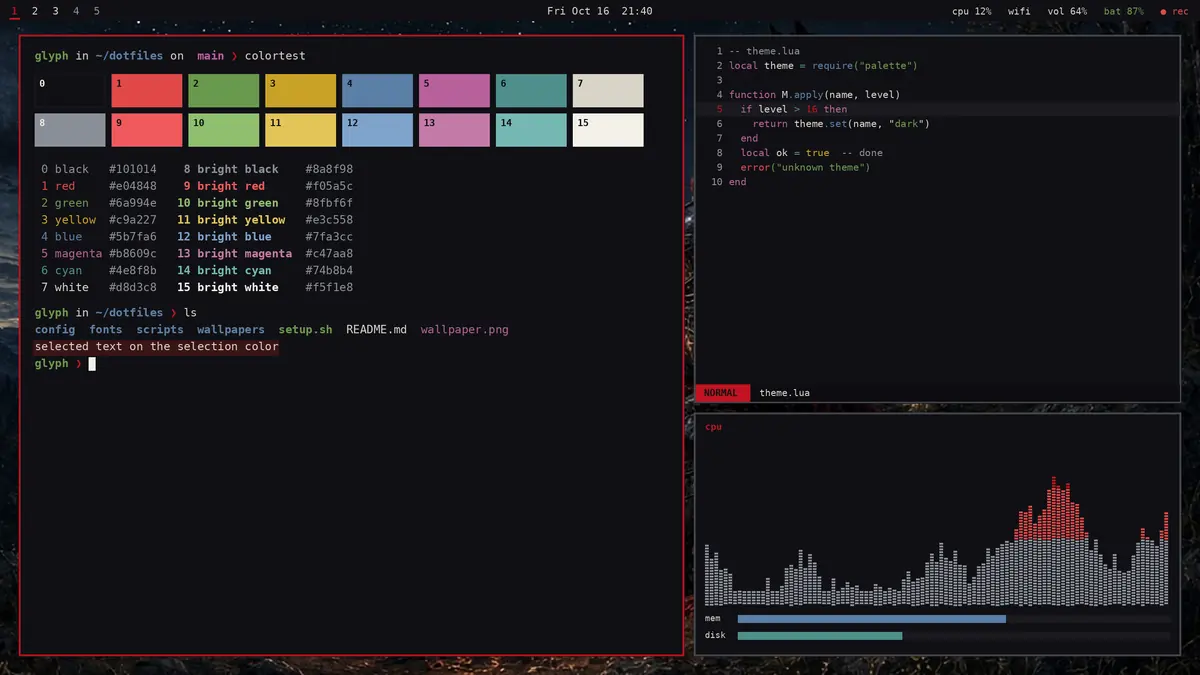
Task: Click editor line 2 with require("palette")
Action: (823, 66)
